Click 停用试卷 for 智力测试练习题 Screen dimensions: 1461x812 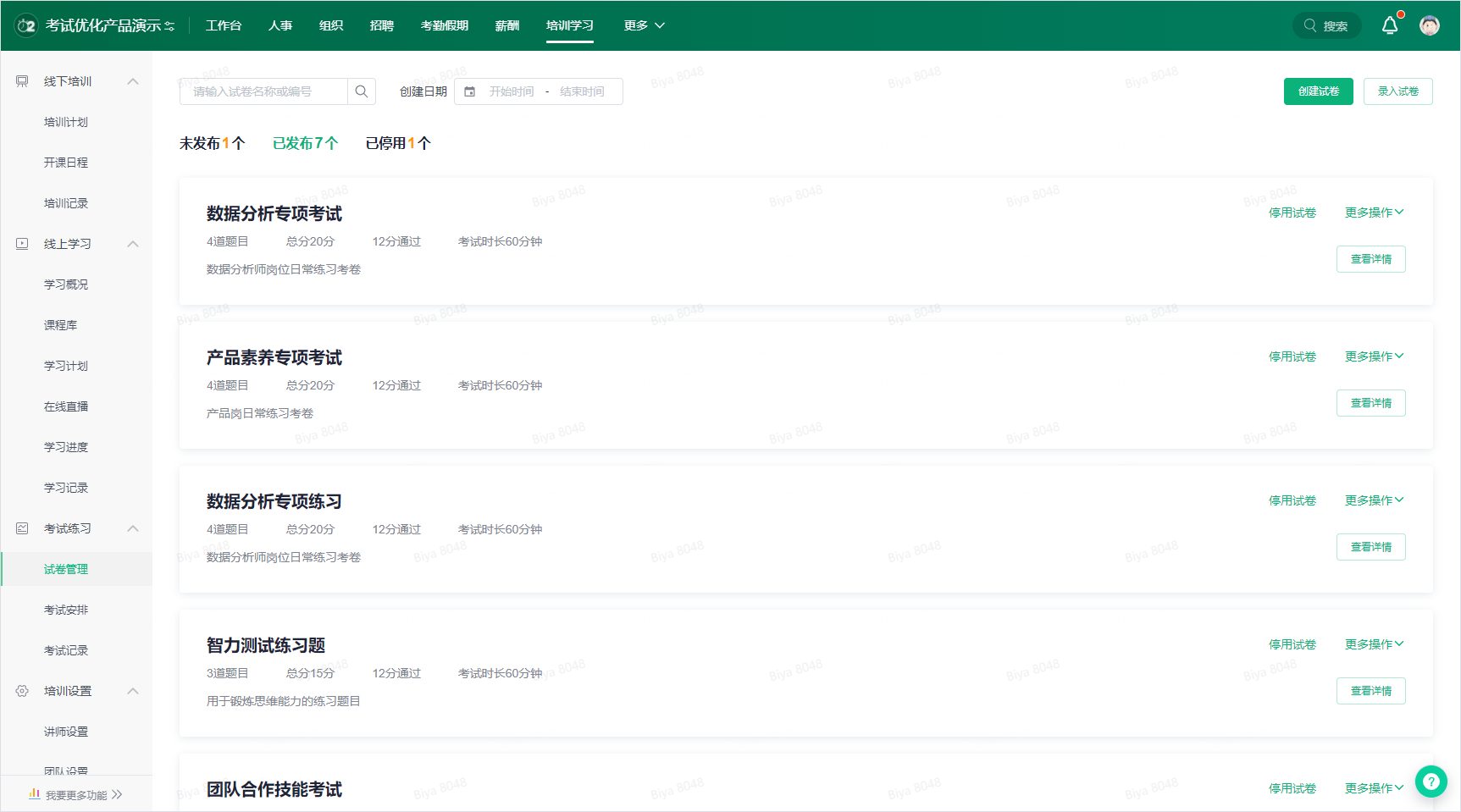coord(1292,644)
